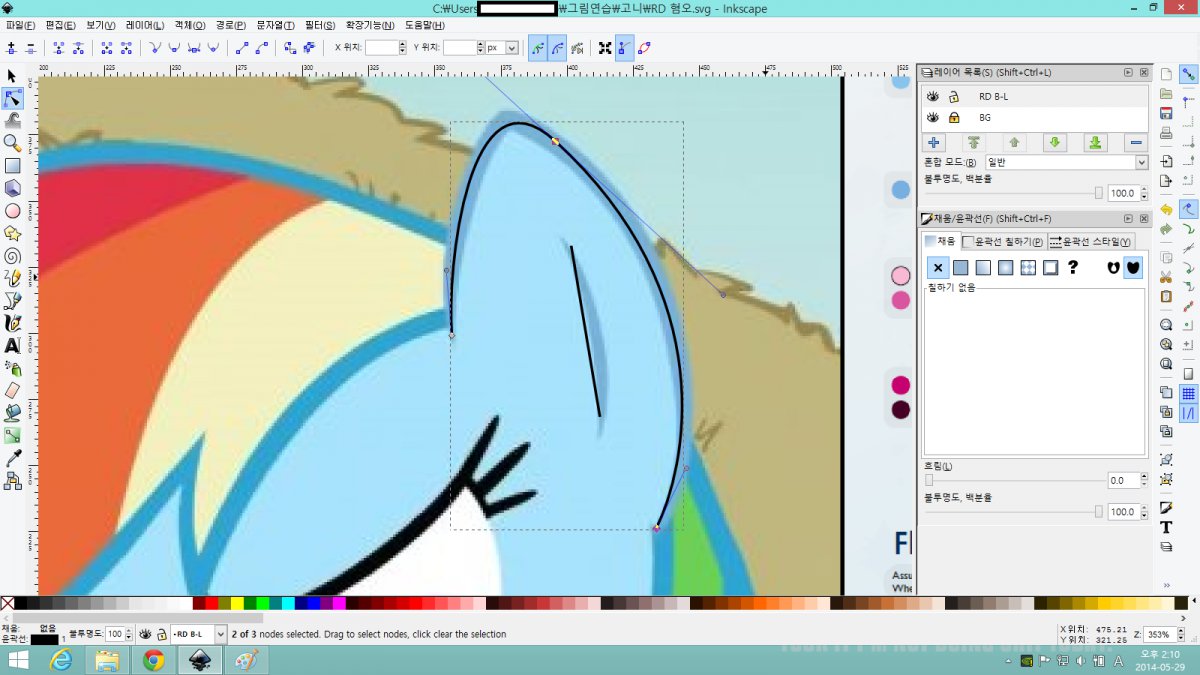Open the blend mode 일반 dropdown
The height and width of the screenshot is (675, 1200).
point(1066,162)
